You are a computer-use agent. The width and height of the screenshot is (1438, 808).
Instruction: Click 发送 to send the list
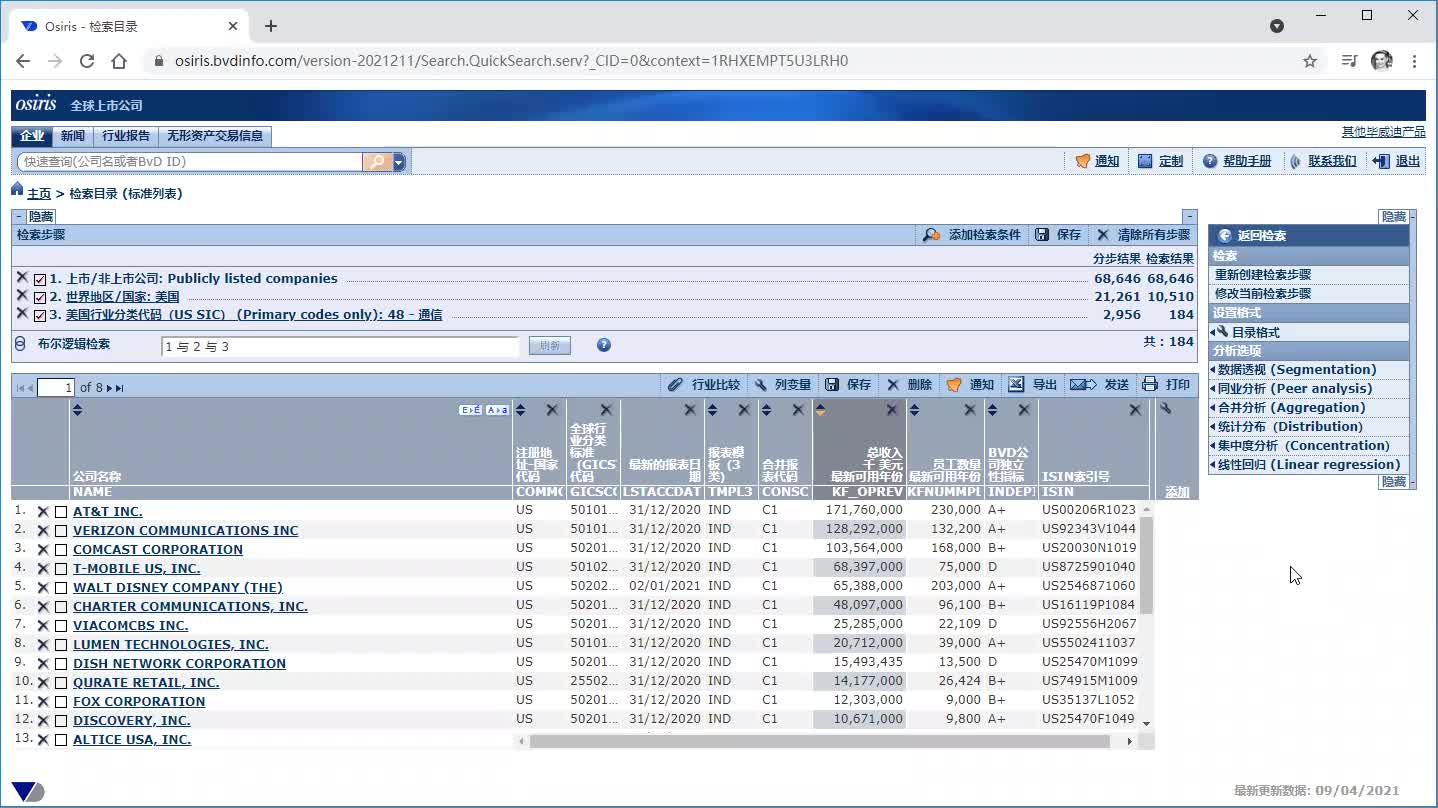click(x=1099, y=385)
